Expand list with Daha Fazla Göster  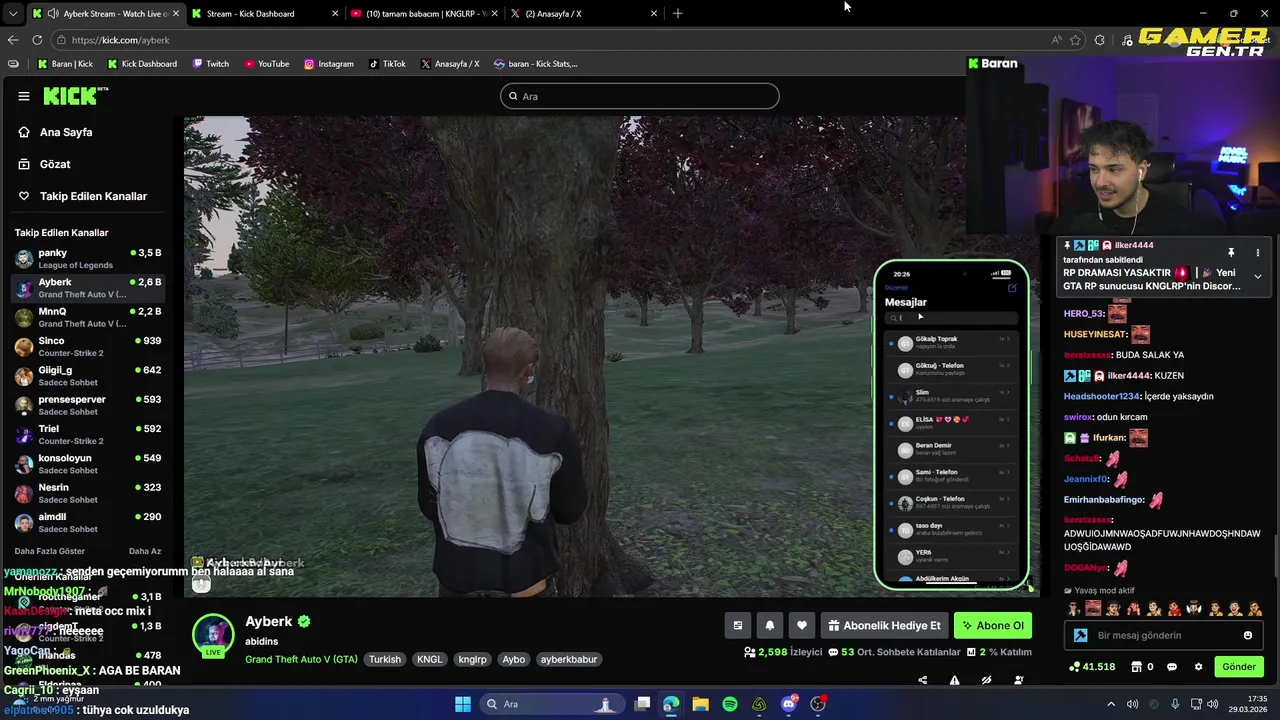50,551
